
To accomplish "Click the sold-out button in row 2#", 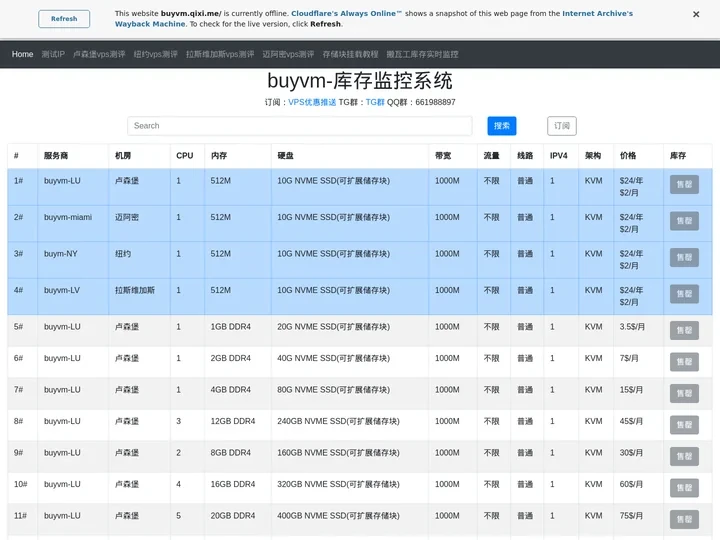I will coord(684,221).
